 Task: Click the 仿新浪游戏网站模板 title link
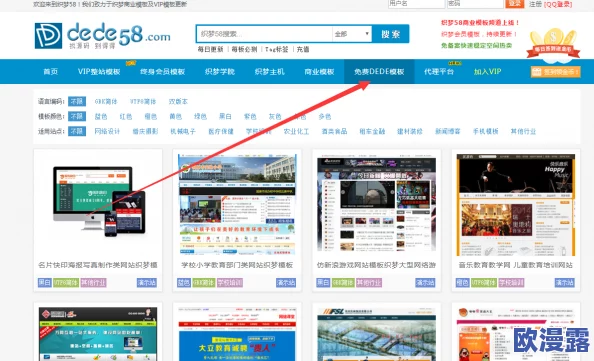coord(377,265)
